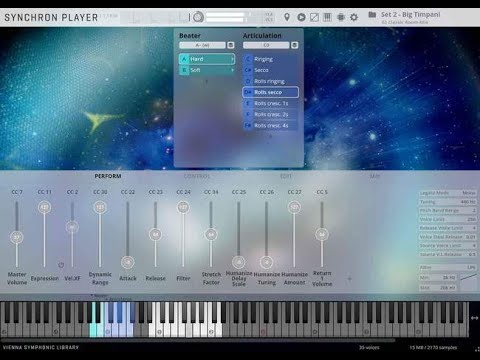Select the Rolls cresc. 1s articulation
The width and height of the screenshot is (480, 360).
tap(270, 103)
